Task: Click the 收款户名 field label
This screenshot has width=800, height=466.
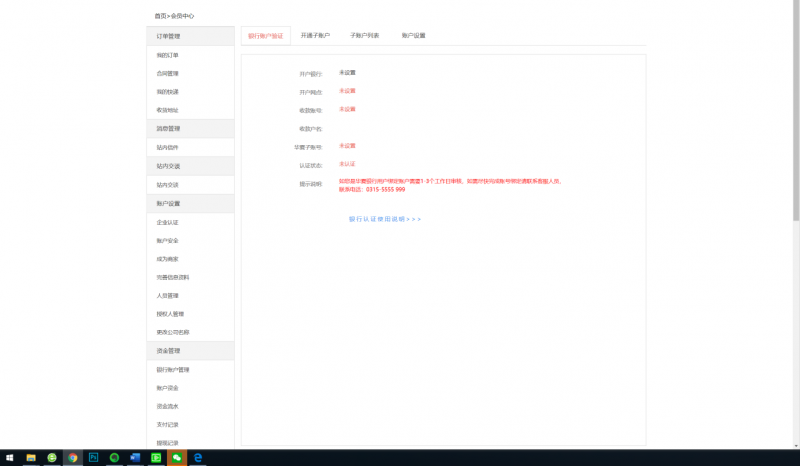Action: tap(311, 129)
